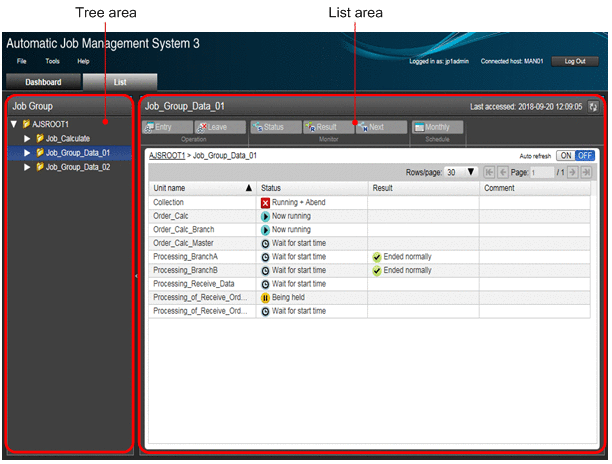Select Job_Group_Data_02 in the tree
612x464 pixels.
[x=78, y=167]
